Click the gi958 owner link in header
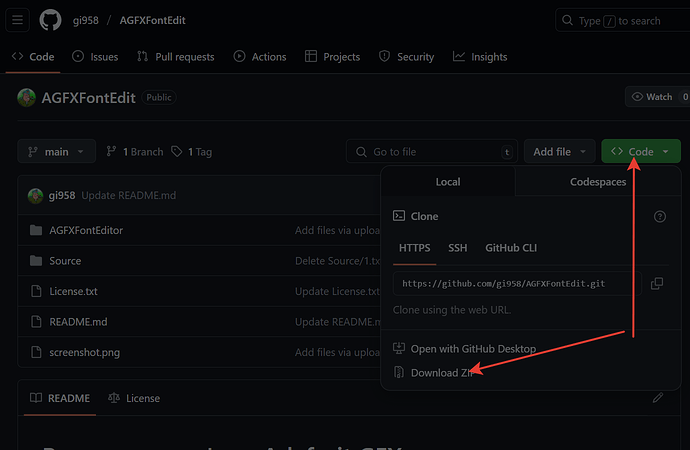The image size is (690, 450). coord(86,20)
